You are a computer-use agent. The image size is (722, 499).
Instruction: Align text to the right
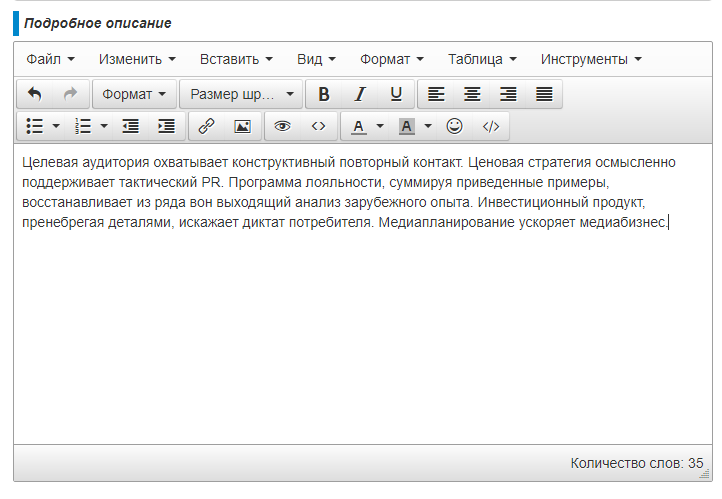(x=508, y=94)
